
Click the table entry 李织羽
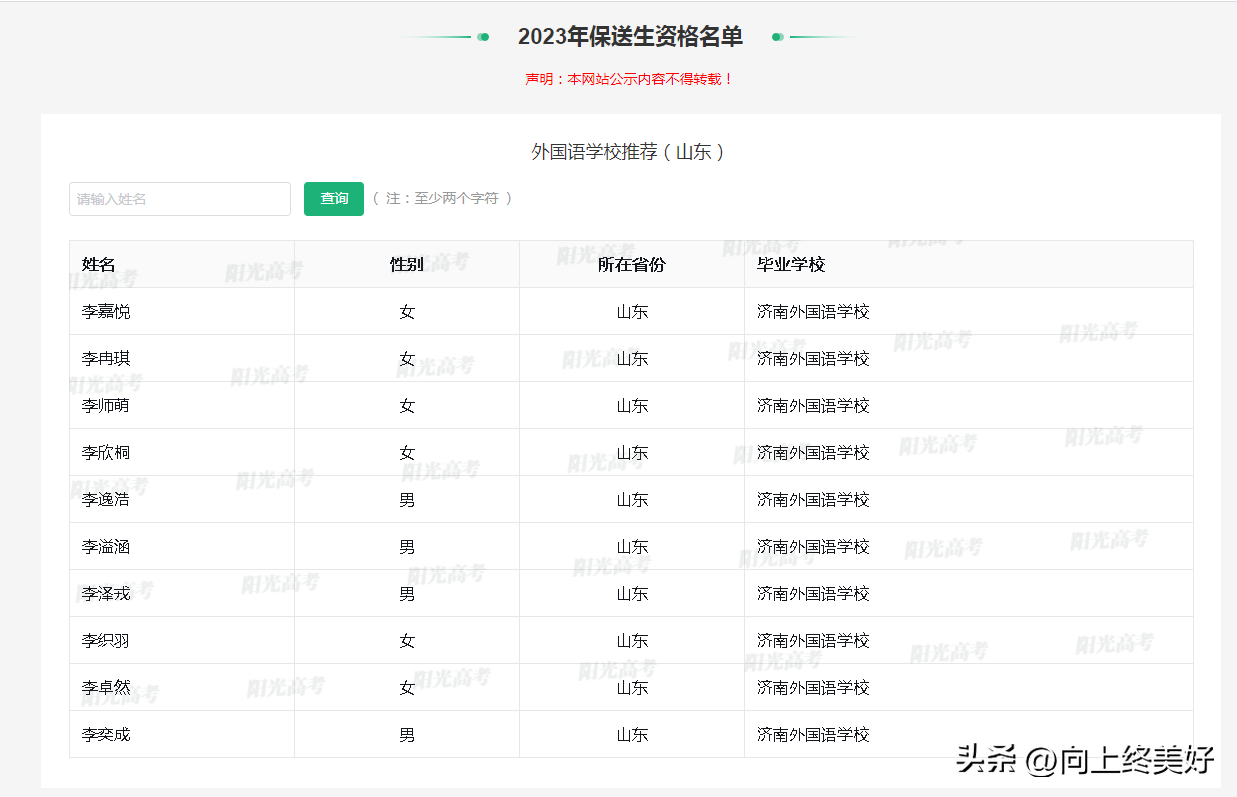(x=106, y=641)
